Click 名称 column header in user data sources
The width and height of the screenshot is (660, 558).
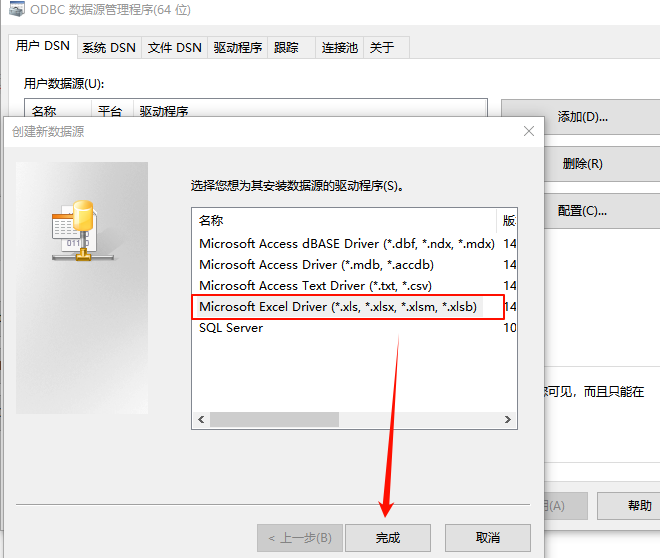[58, 110]
